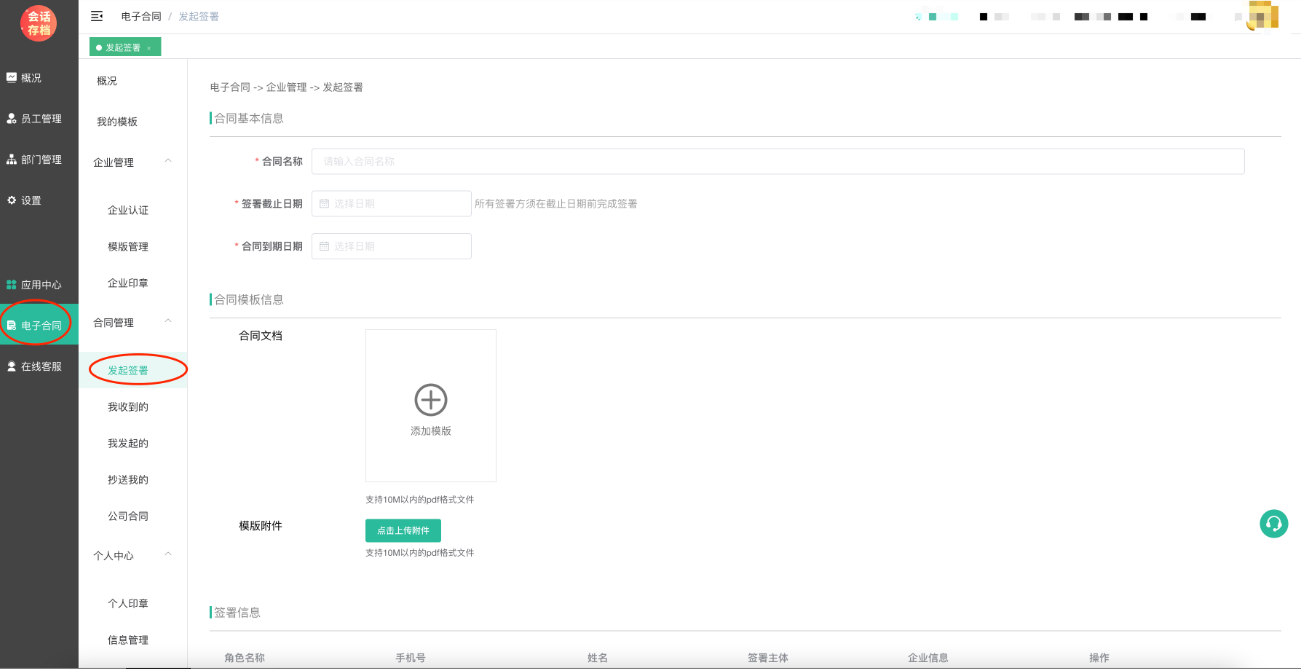The image size is (1301, 669).
Task: Collapse the 合同管理 menu group
Action: pyautogui.click(x=167, y=321)
